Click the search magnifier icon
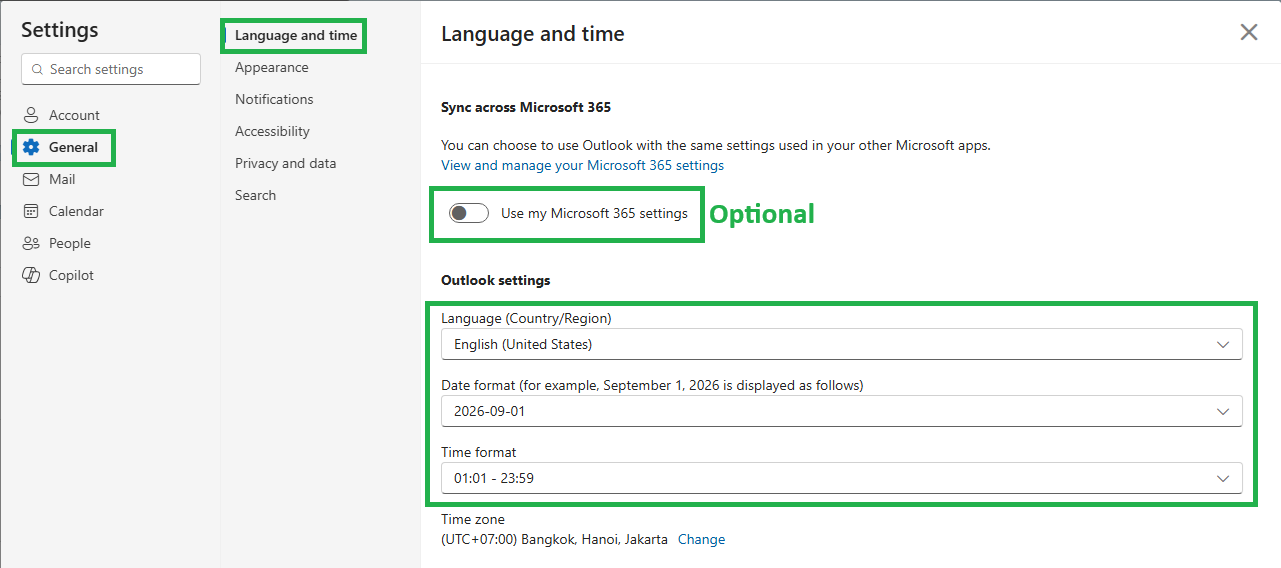Screen dimensions: 1281x568 pyautogui.click(x=38, y=69)
